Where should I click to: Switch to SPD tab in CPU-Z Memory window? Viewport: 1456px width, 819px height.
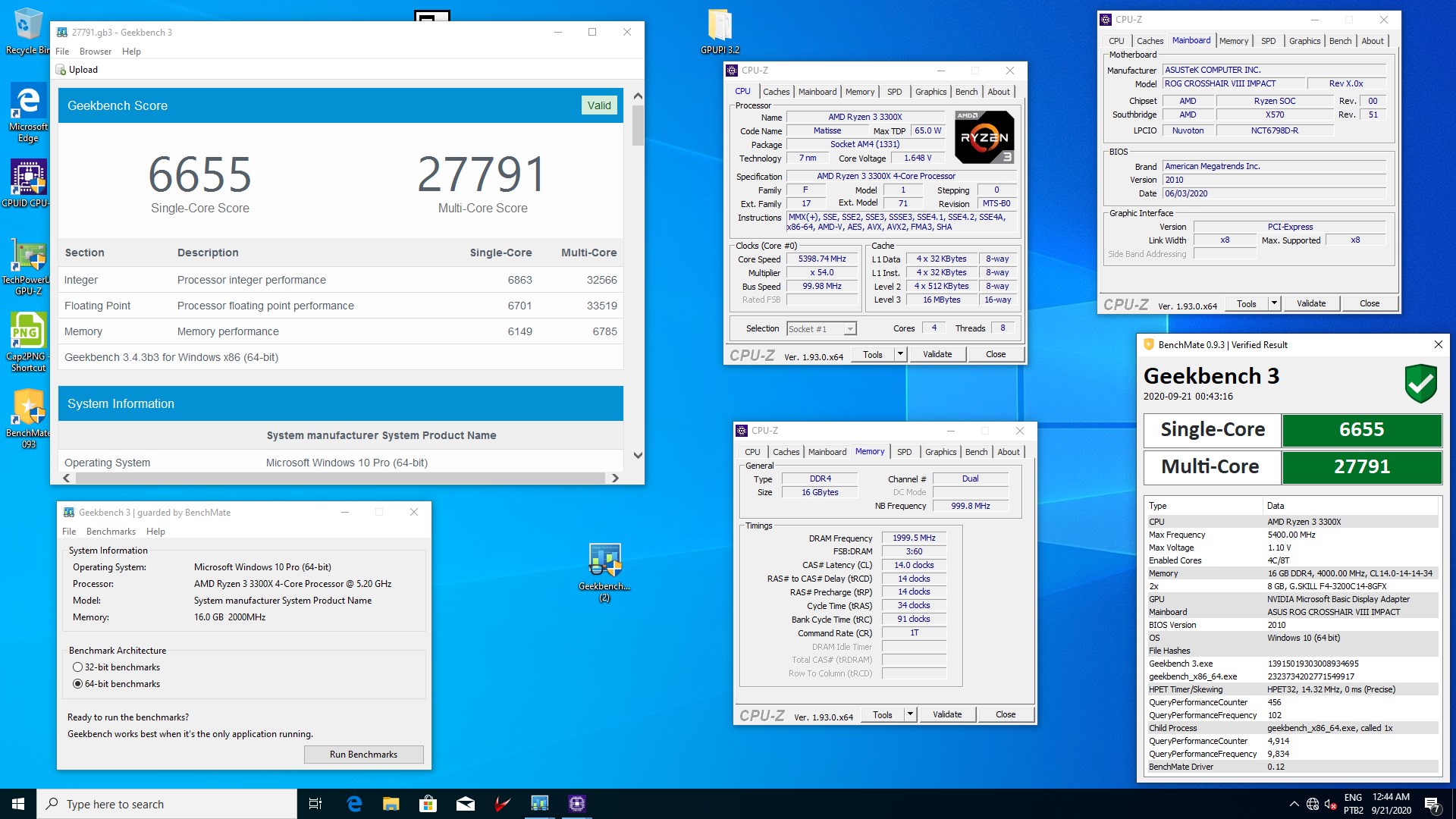(x=904, y=452)
